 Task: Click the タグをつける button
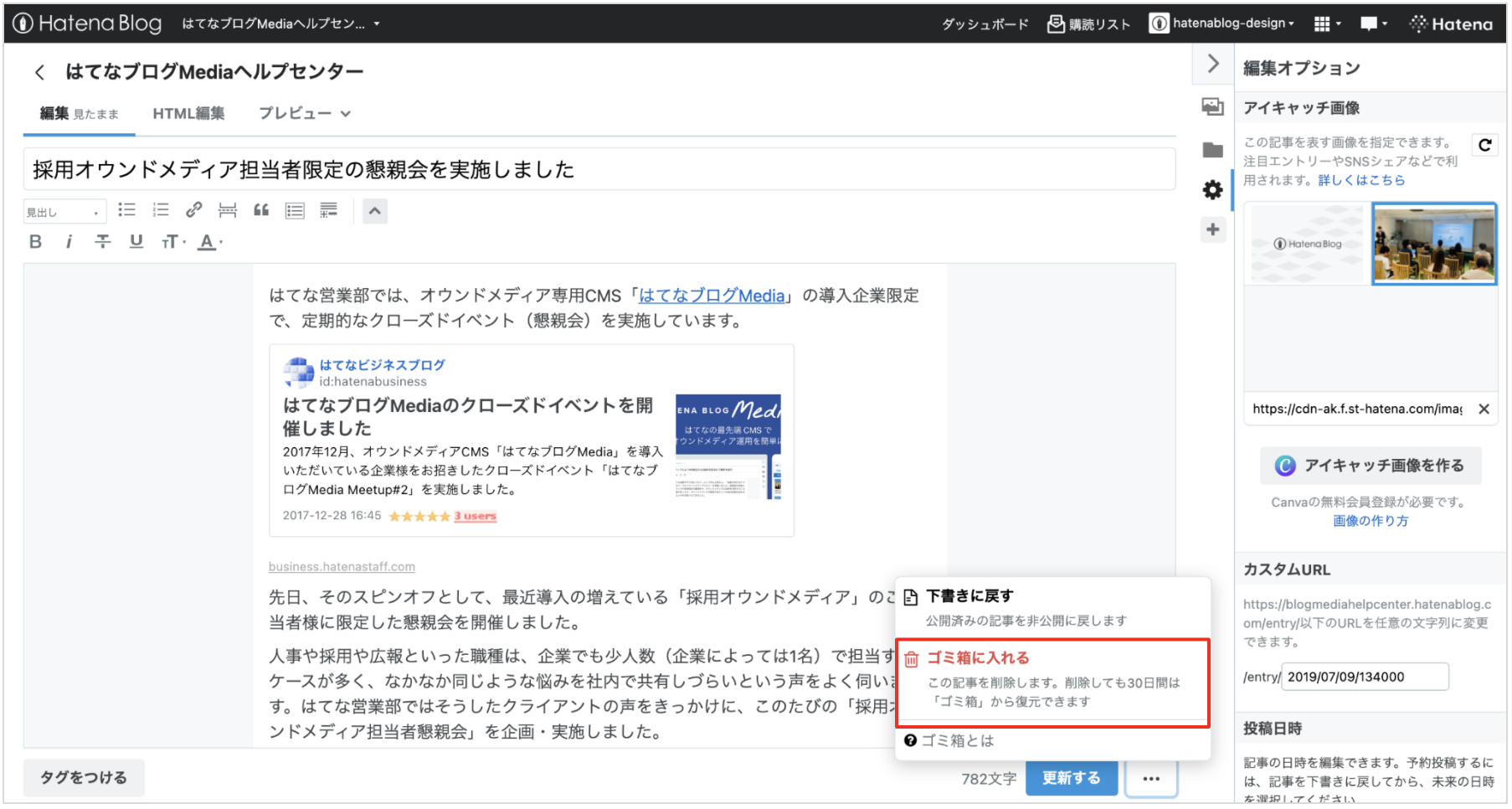pyautogui.click(x=84, y=778)
